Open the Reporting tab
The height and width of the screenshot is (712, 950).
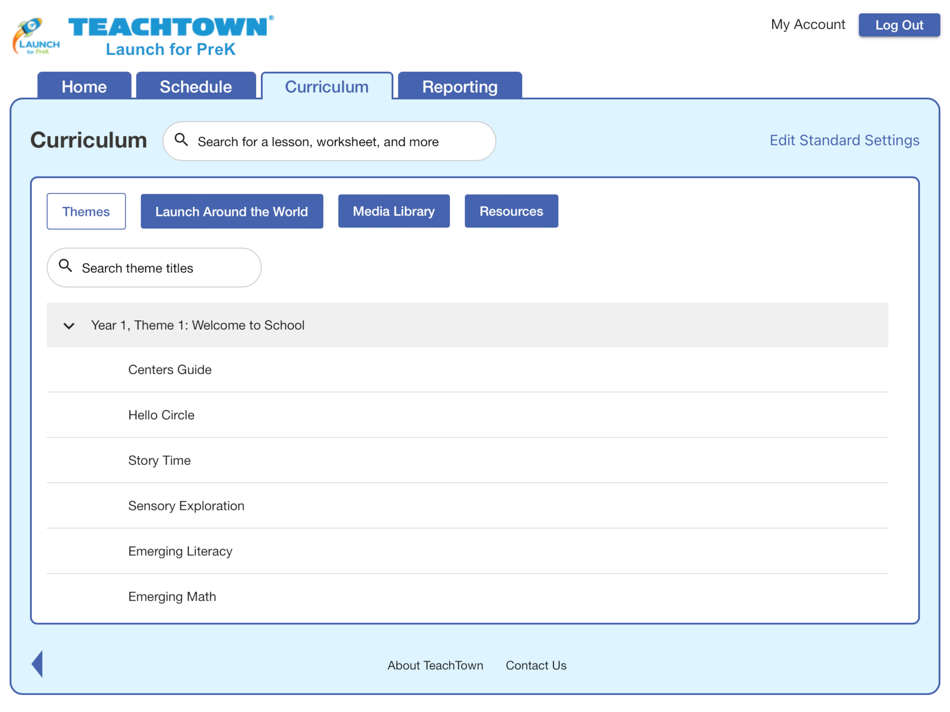click(459, 86)
